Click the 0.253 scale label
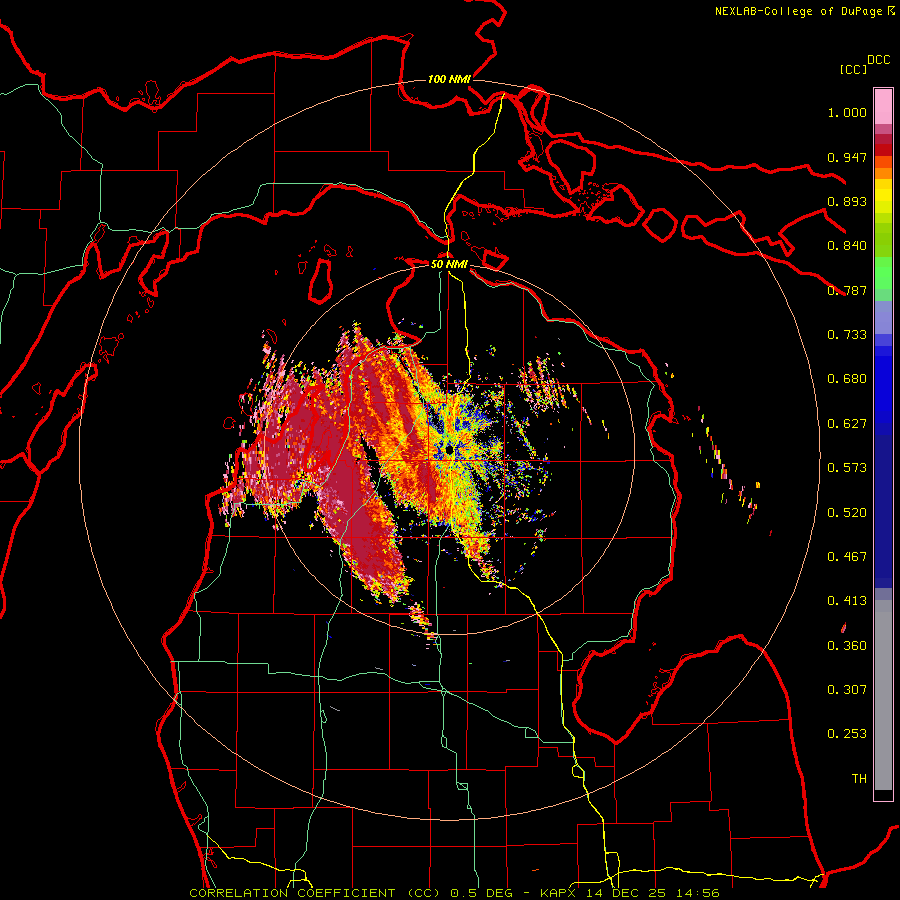This screenshot has height=900, width=900. point(847,734)
